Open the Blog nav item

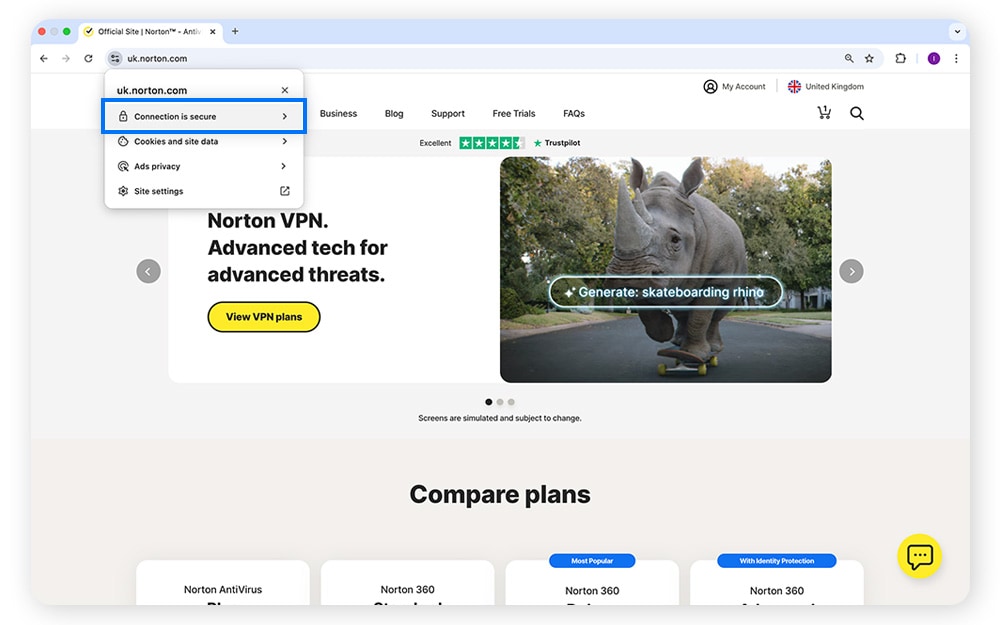[x=393, y=113]
